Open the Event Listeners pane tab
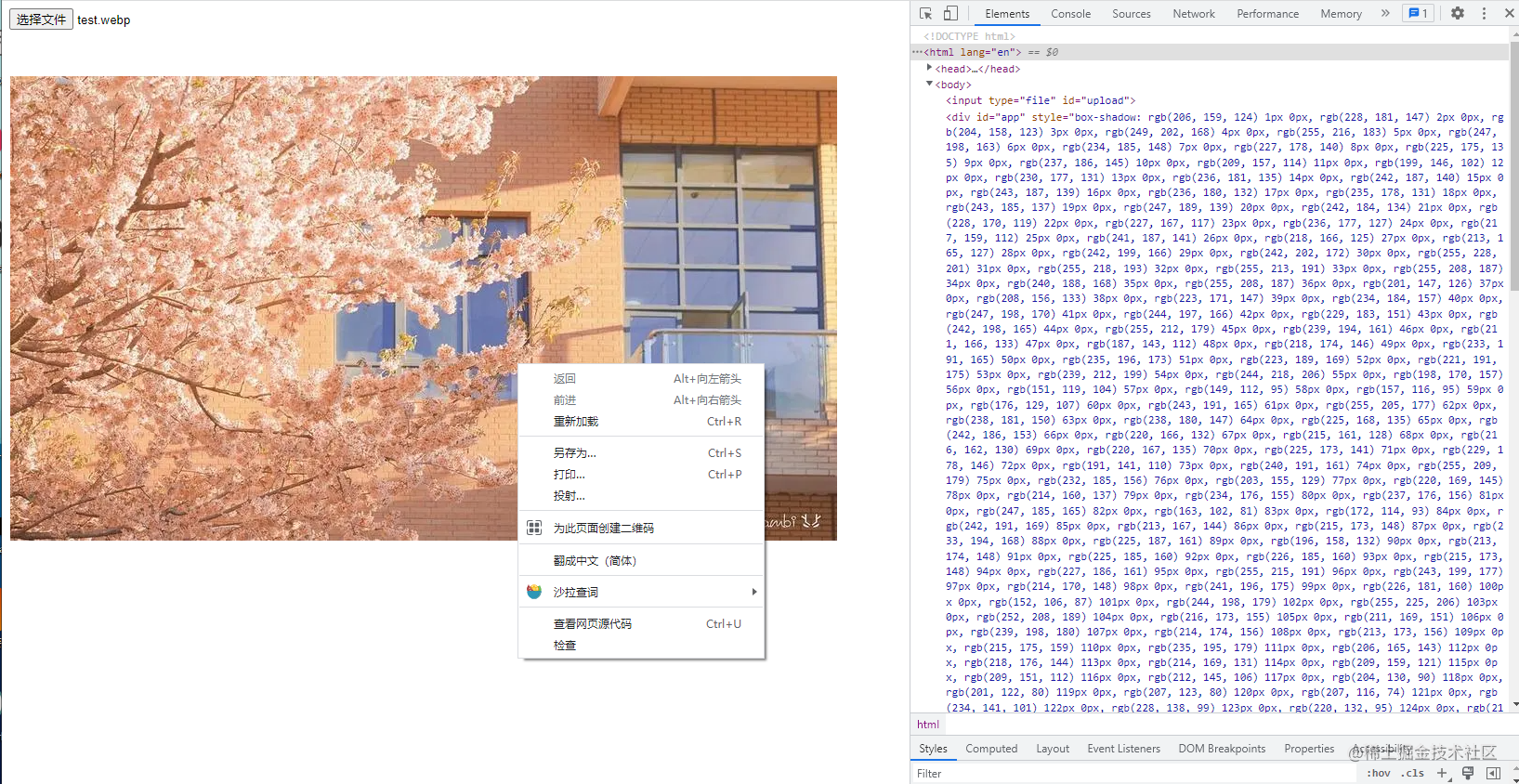1519x784 pixels. pyautogui.click(x=1123, y=749)
